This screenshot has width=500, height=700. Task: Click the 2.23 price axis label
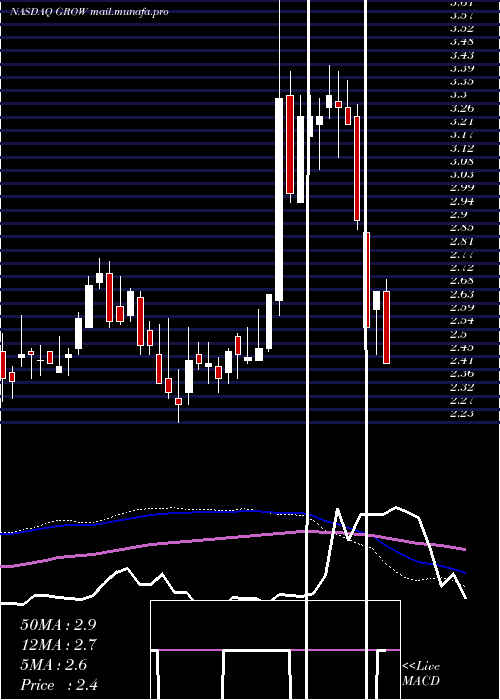coord(462,413)
